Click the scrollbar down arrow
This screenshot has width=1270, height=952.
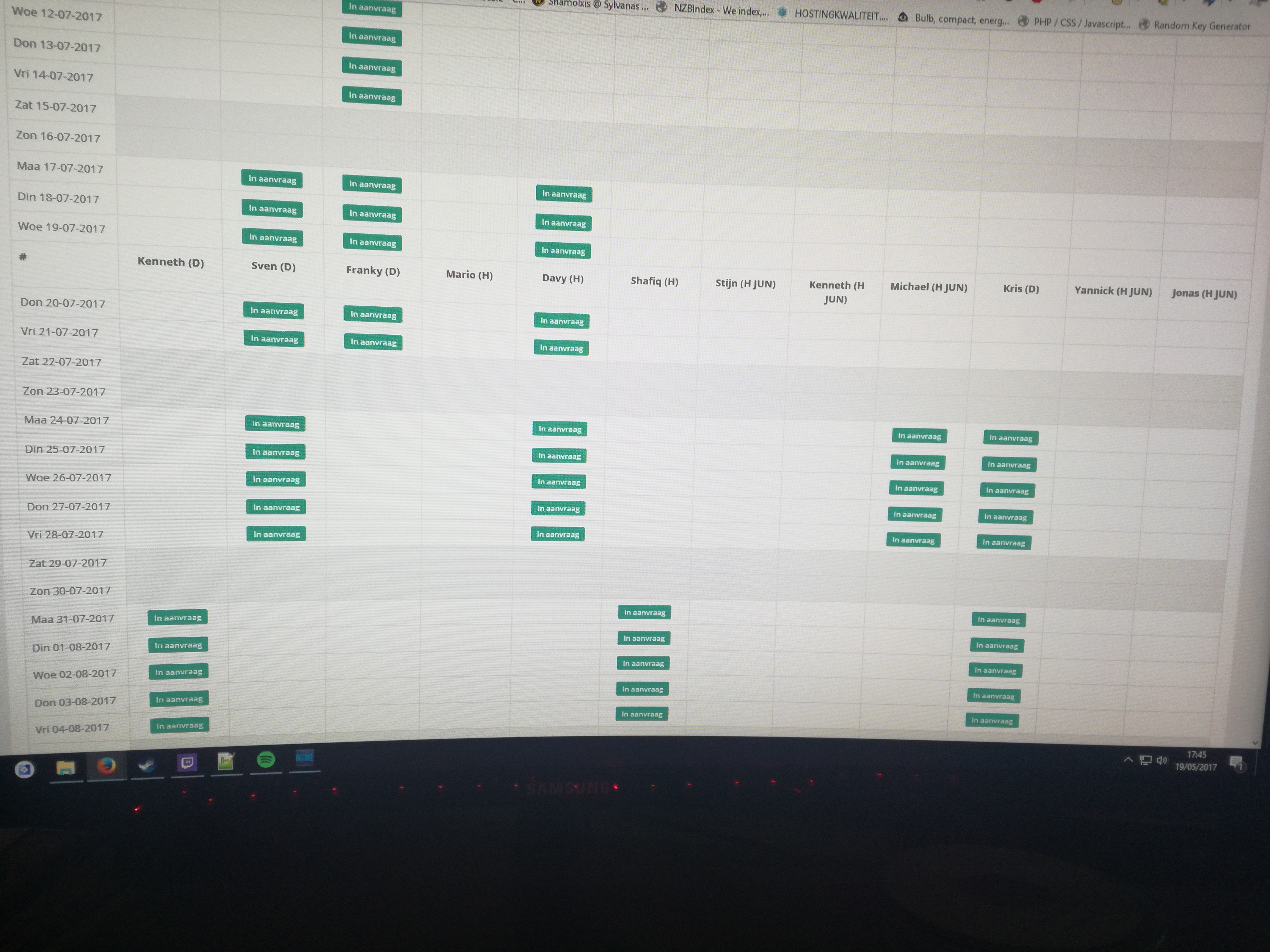coord(1255,743)
